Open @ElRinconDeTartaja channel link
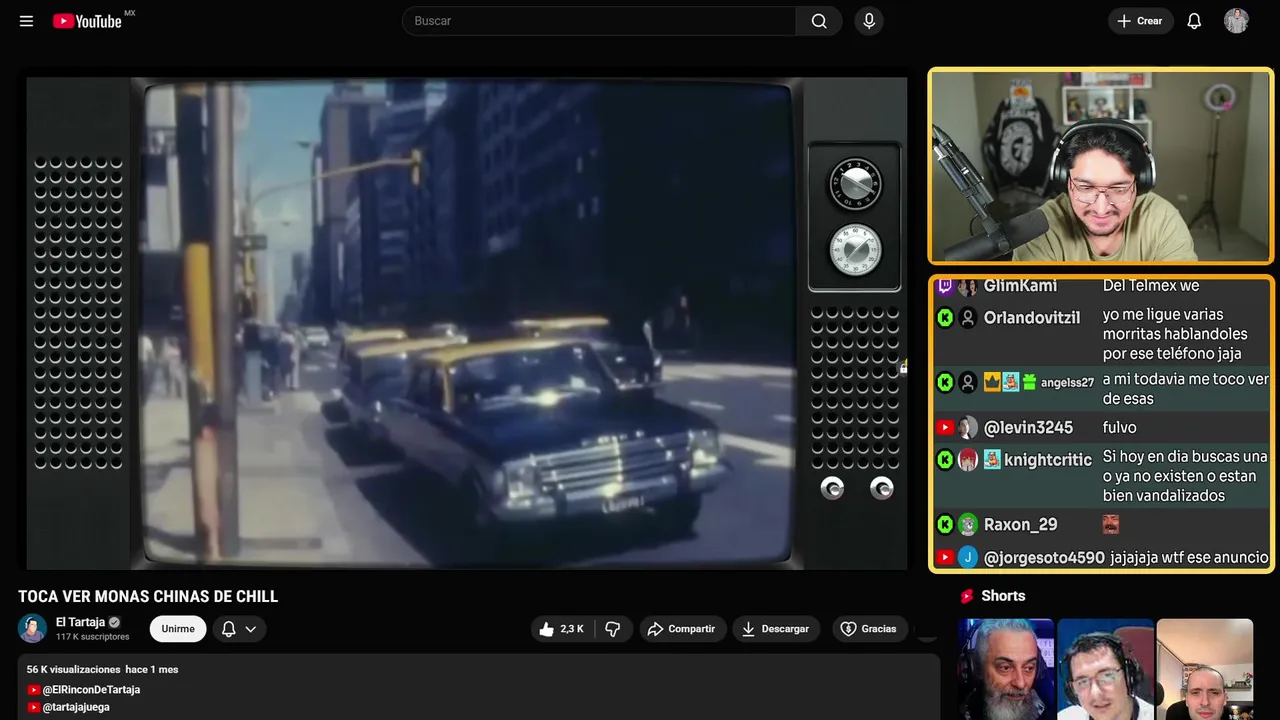Image resolution: width=1280 pixels, height=720 pixels. point(91,690)
